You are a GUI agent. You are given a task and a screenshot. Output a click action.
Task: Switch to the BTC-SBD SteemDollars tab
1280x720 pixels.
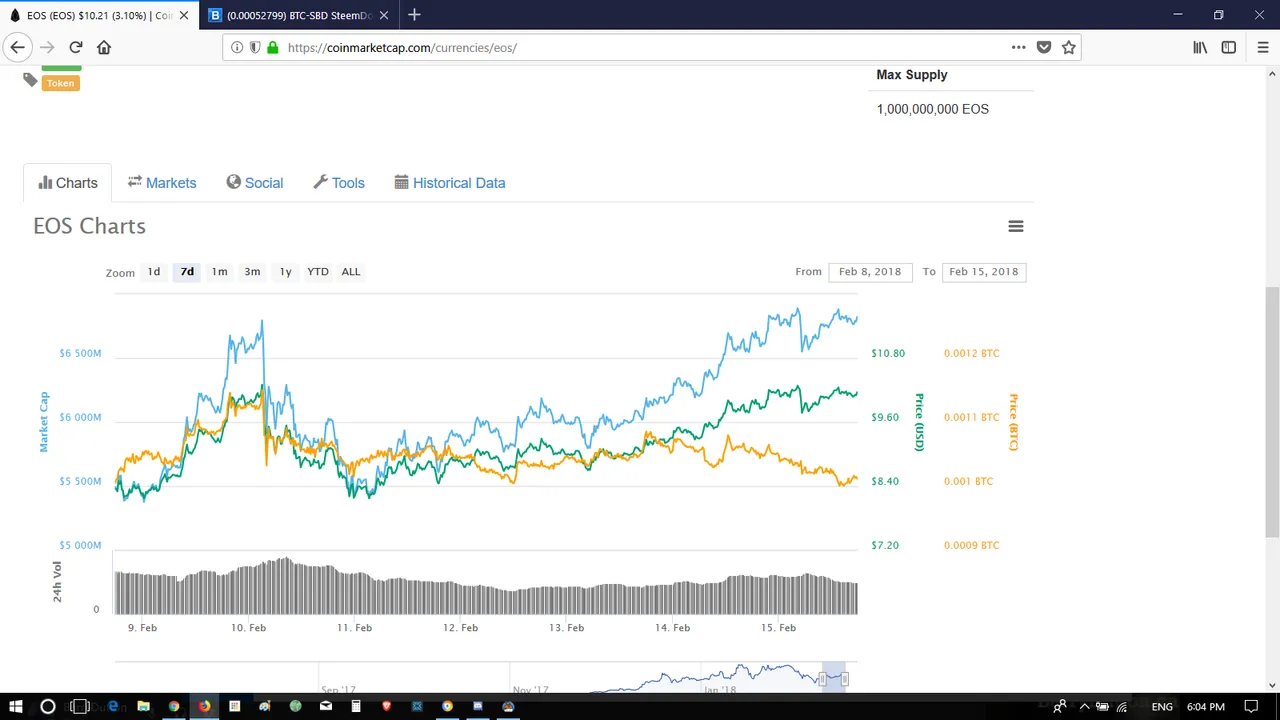pyautogui.click(x=298, y=15)
